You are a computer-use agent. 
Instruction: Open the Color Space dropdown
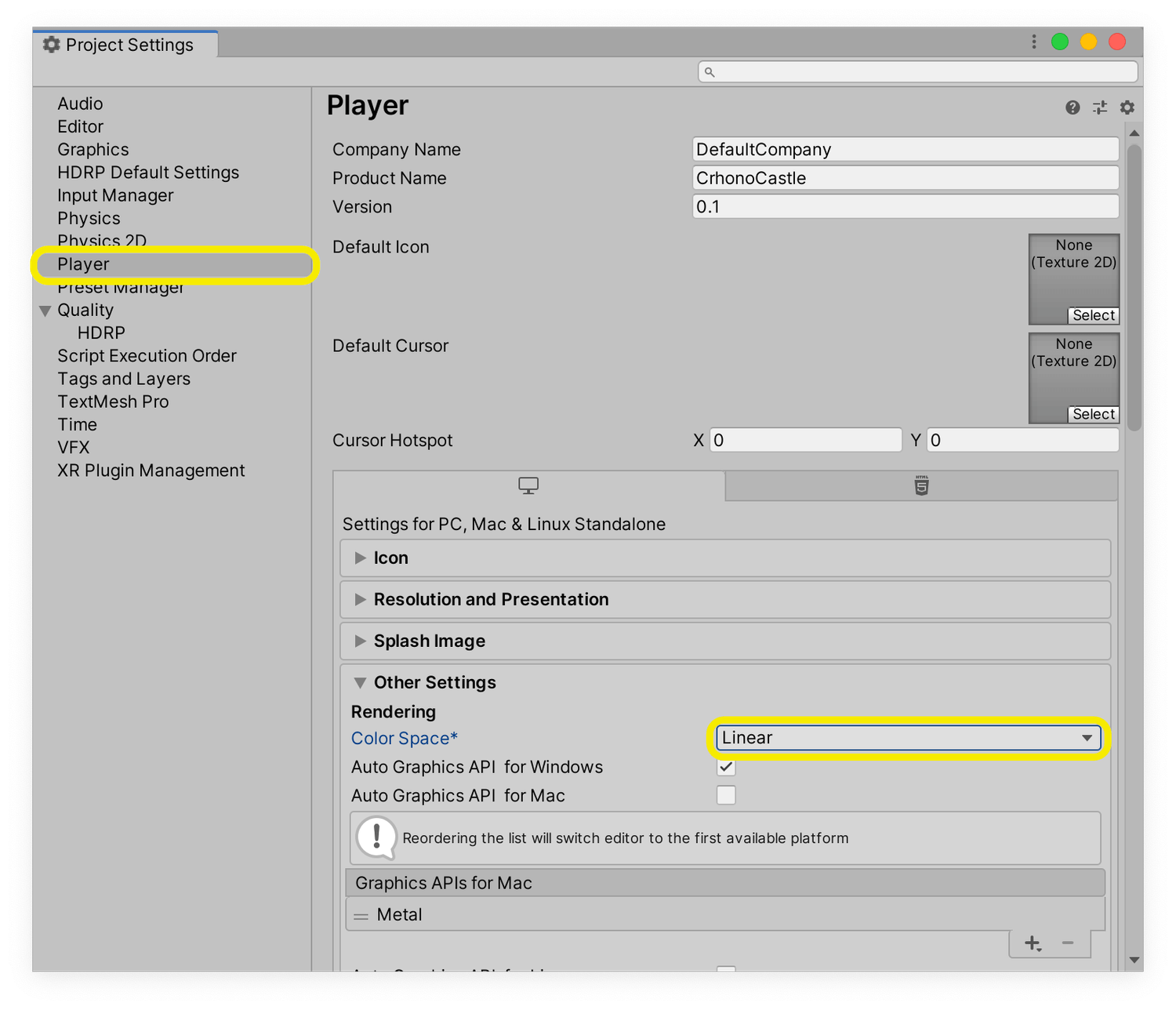pyautogui.click(x=908, y=738)
